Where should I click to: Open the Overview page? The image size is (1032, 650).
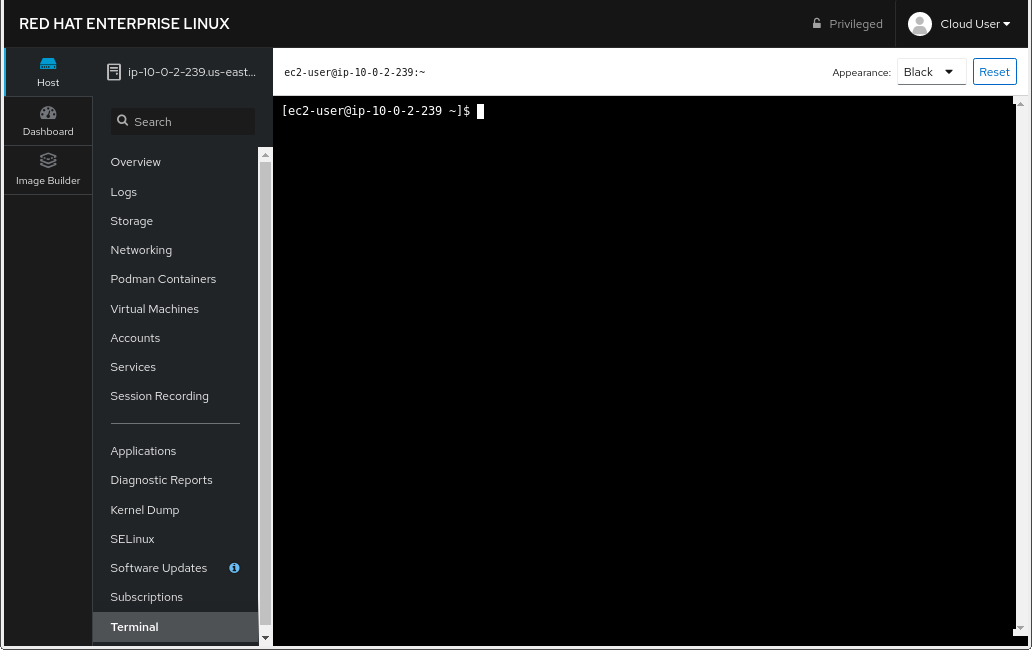click(136, 162)
